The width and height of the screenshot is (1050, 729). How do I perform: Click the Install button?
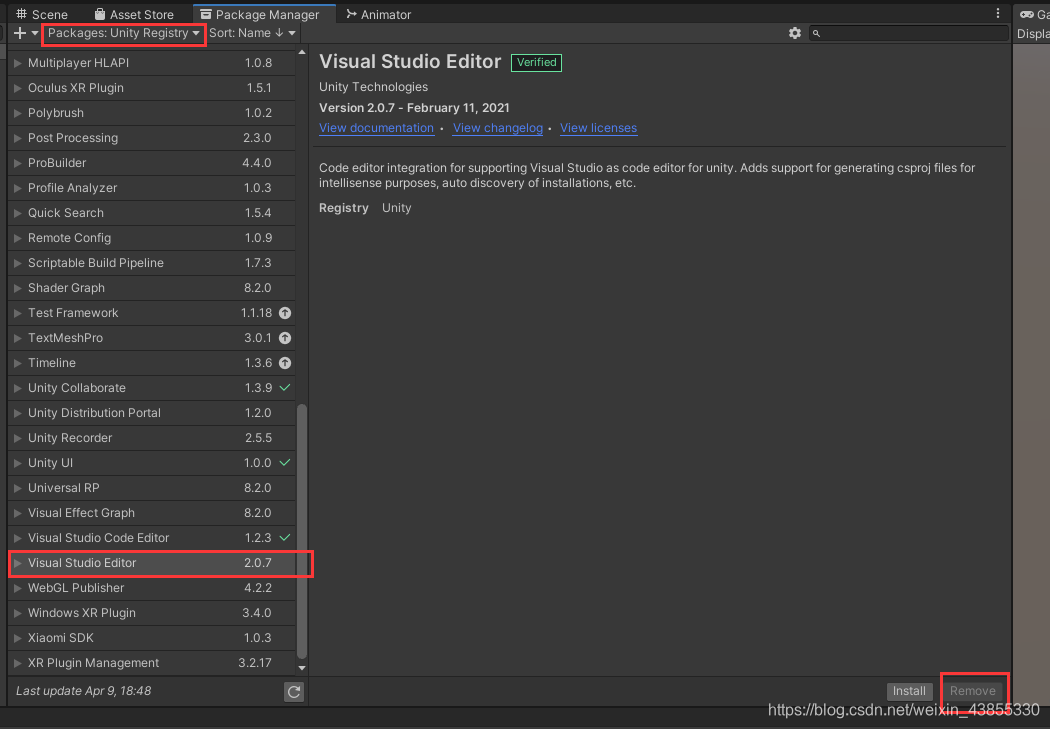click(x=909, y=691)
